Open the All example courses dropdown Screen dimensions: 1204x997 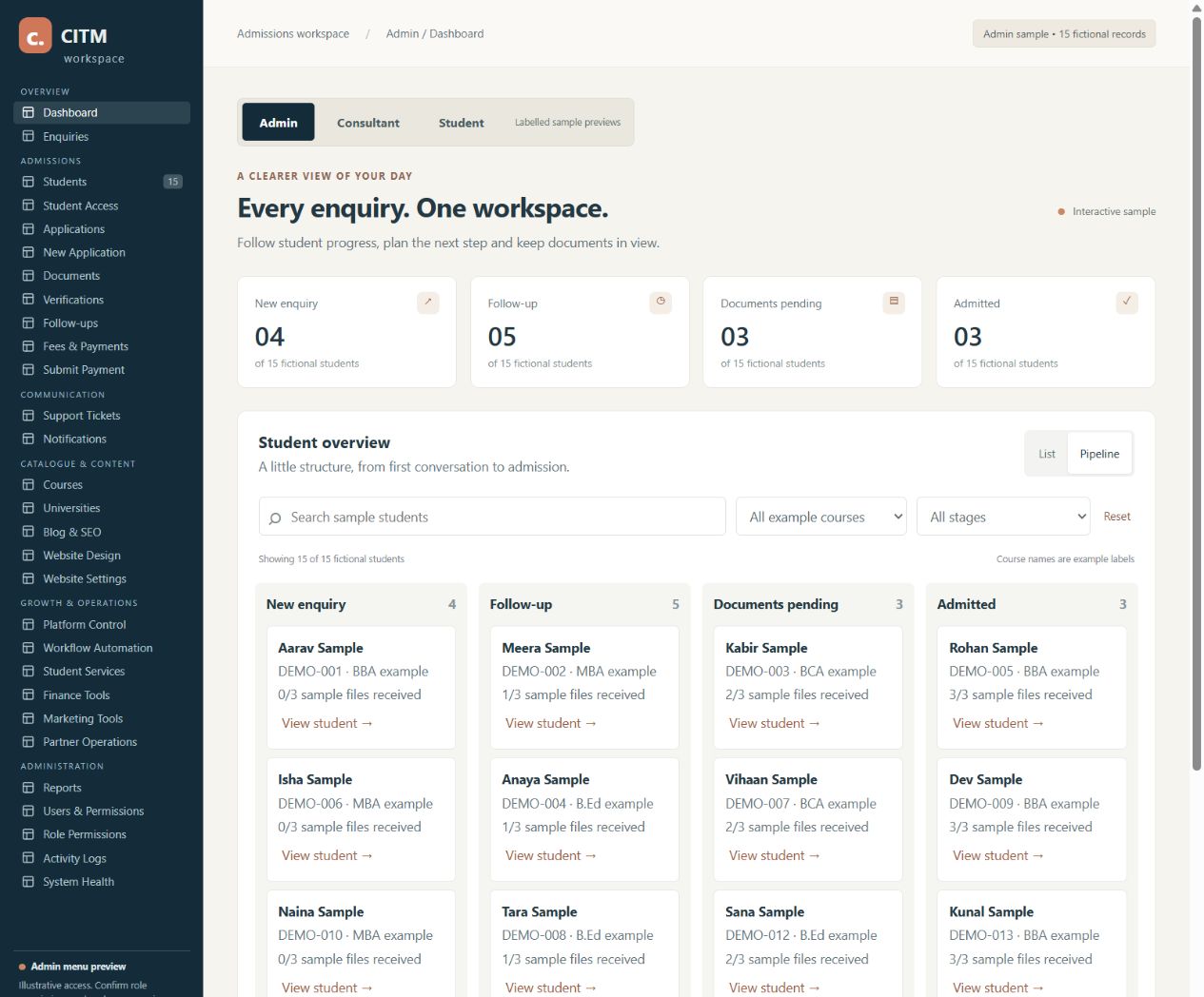click(821, 517)
